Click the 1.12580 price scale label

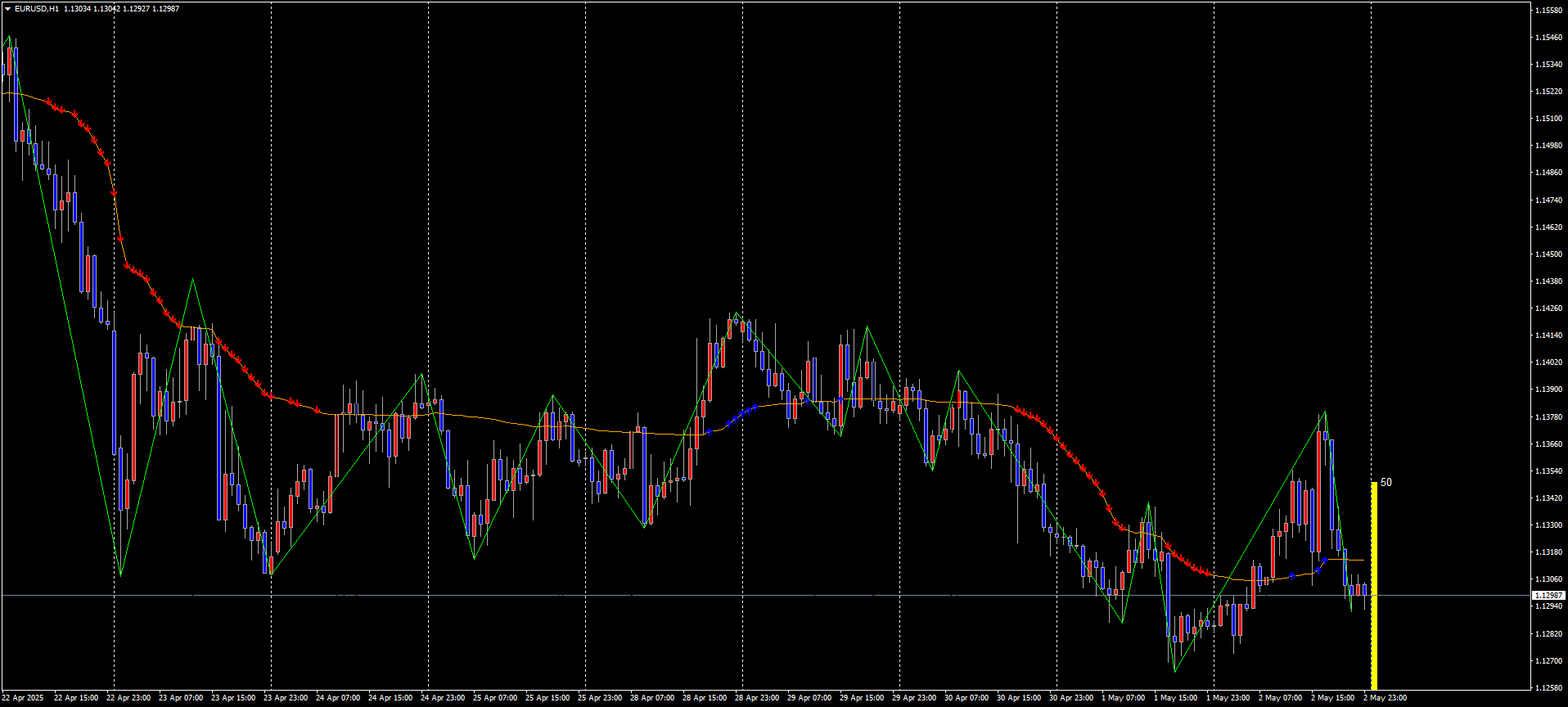point(1548,688)
